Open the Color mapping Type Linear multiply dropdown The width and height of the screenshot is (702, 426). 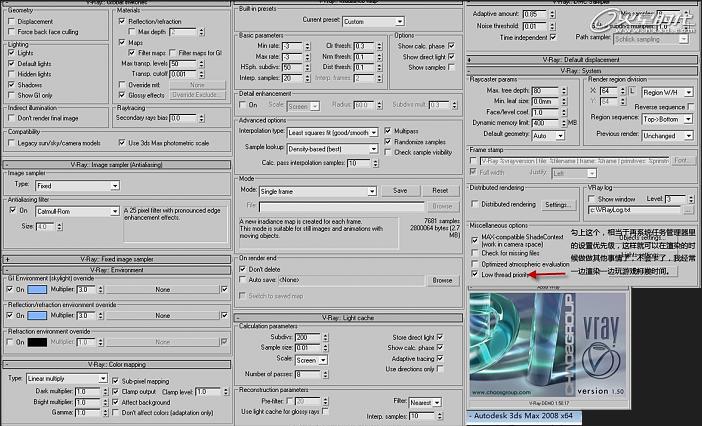[x=67, y=379]
